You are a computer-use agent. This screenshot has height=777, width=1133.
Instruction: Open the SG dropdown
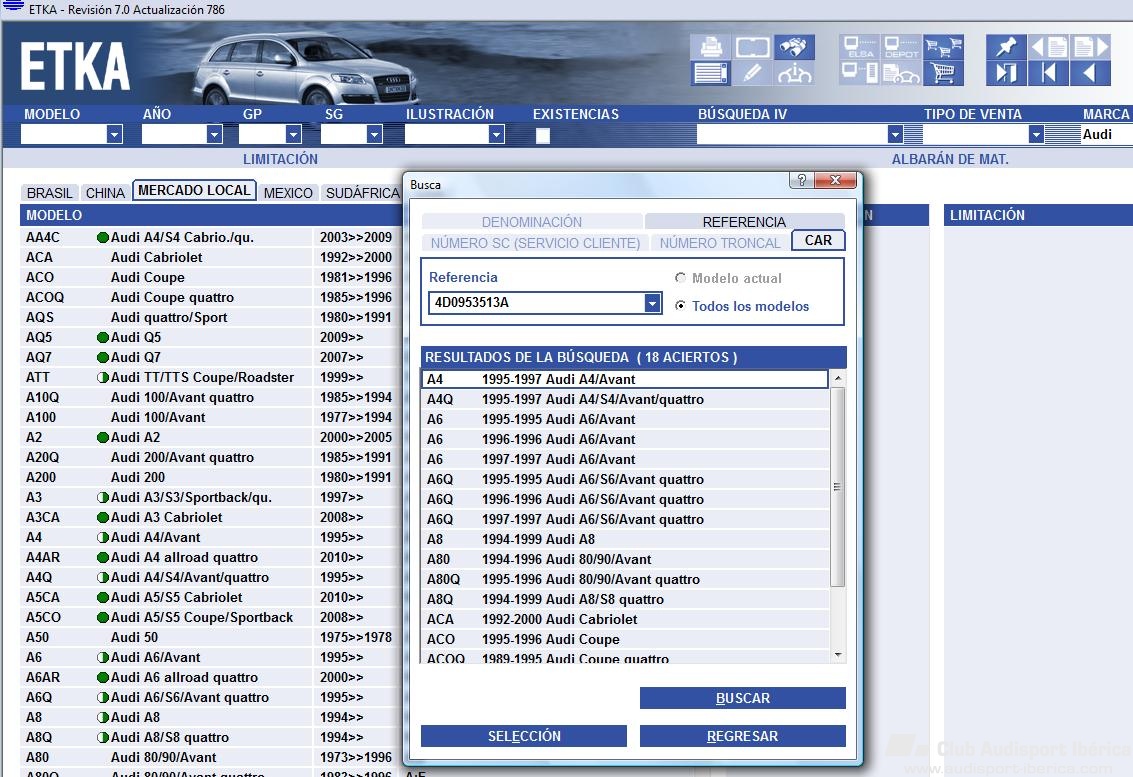(x=374, y=134)
